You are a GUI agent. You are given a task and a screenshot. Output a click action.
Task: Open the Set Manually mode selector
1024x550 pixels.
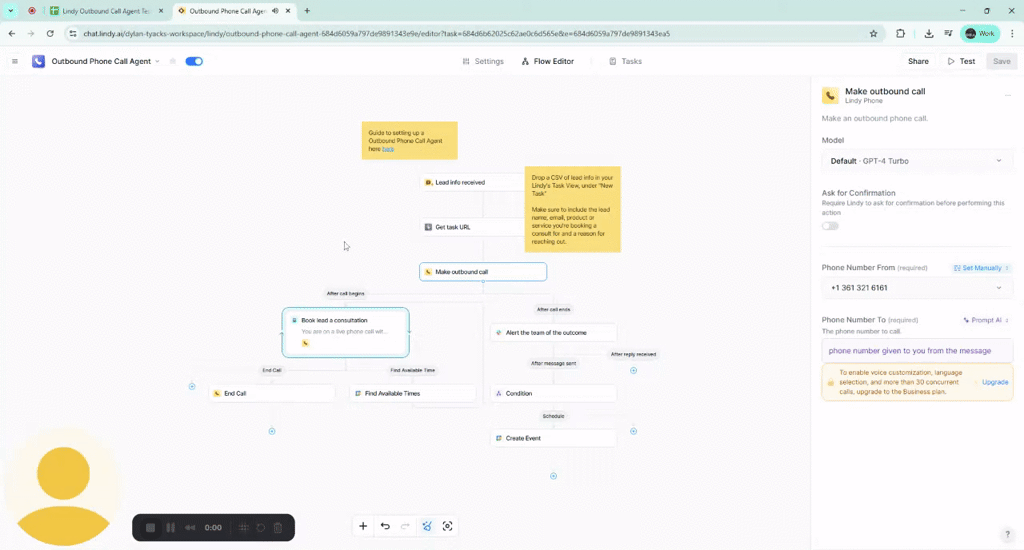click(x=980, y=268)
